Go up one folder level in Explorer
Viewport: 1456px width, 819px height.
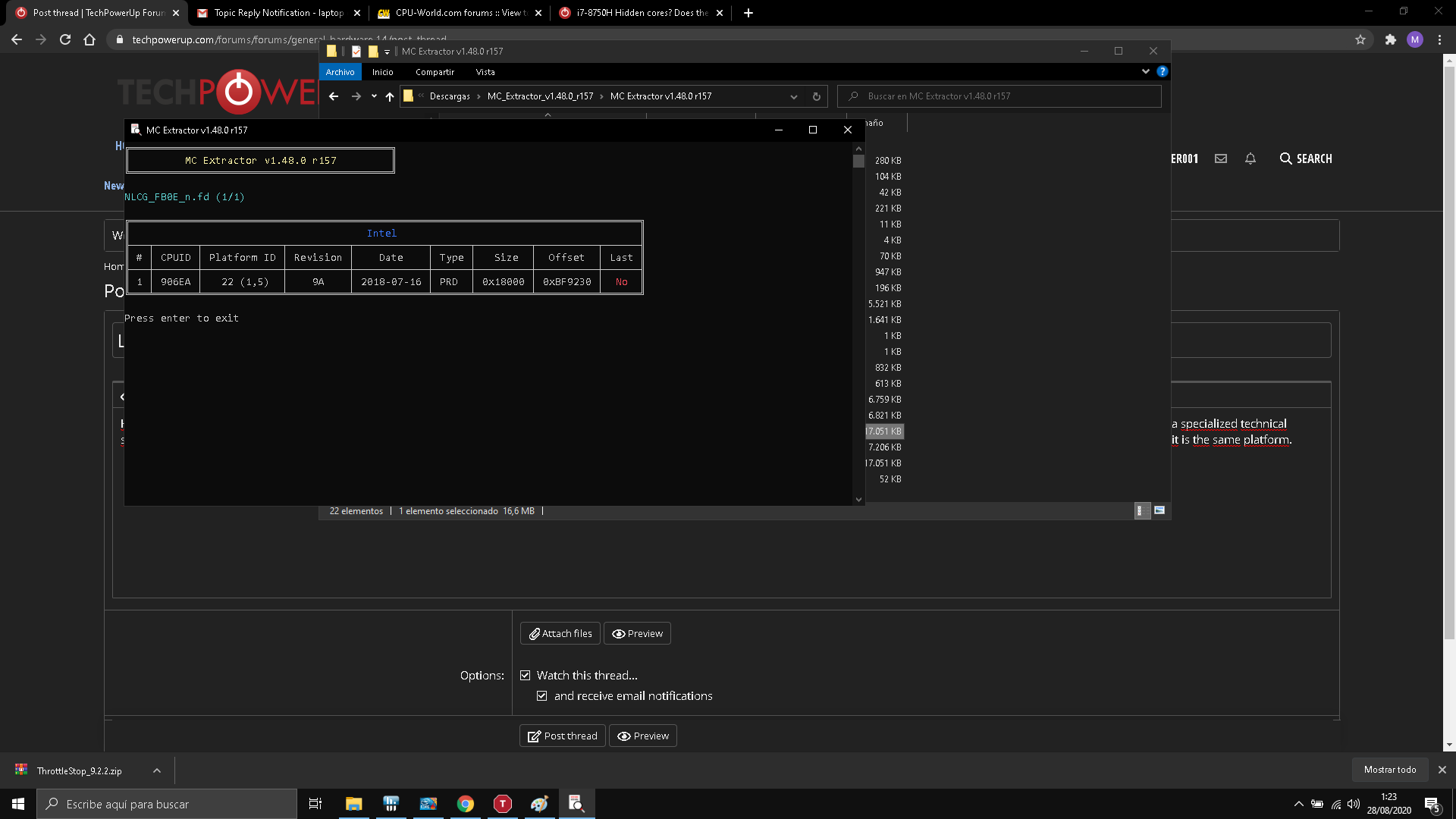[390, 96]
